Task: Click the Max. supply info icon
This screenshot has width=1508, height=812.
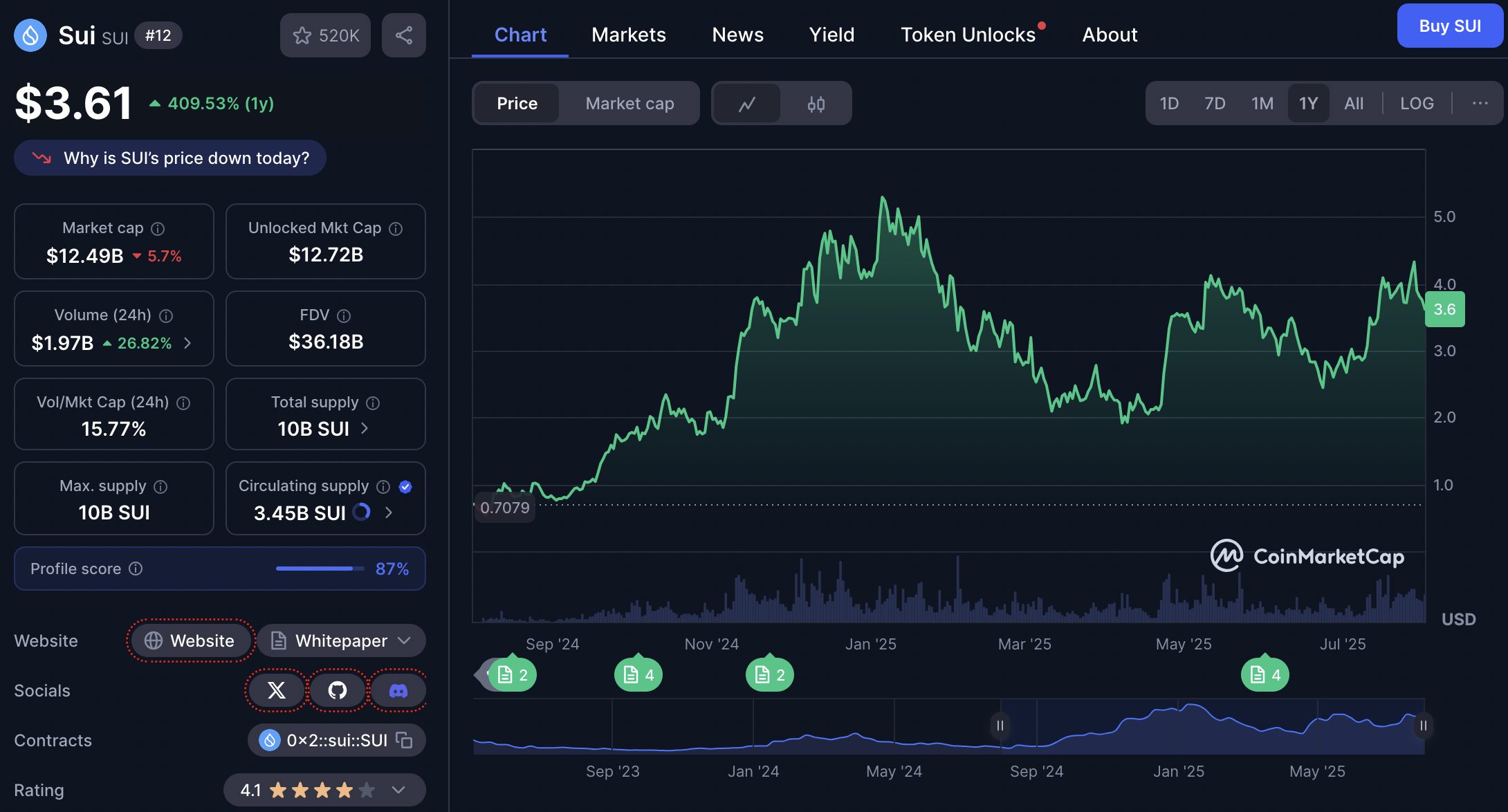Action: [x=160, y=486]
